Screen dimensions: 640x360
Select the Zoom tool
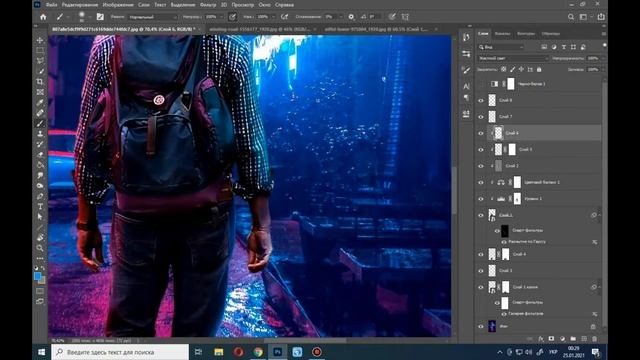click(40, 248)
